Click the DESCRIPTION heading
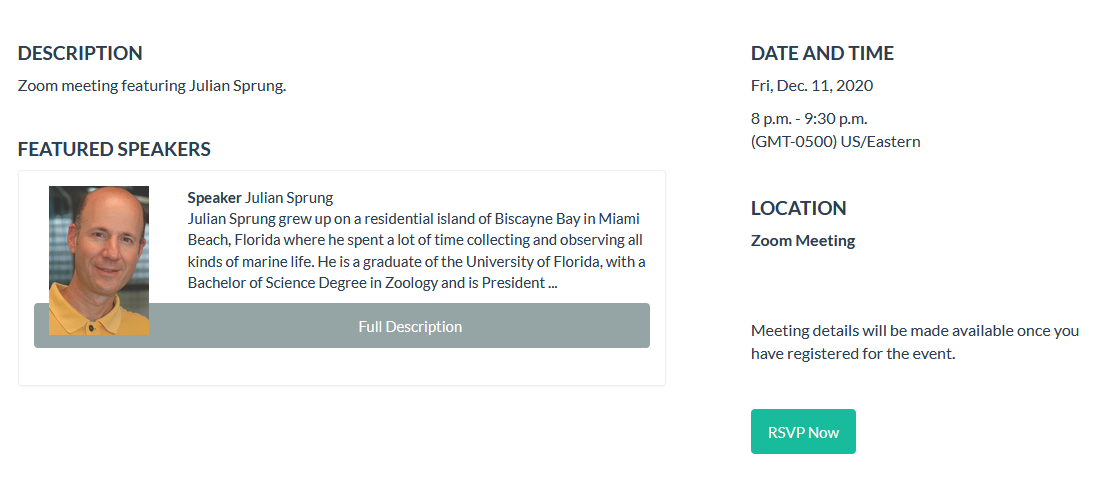Viewport: 1095px width, 489px height. click(x=80, y=53)
